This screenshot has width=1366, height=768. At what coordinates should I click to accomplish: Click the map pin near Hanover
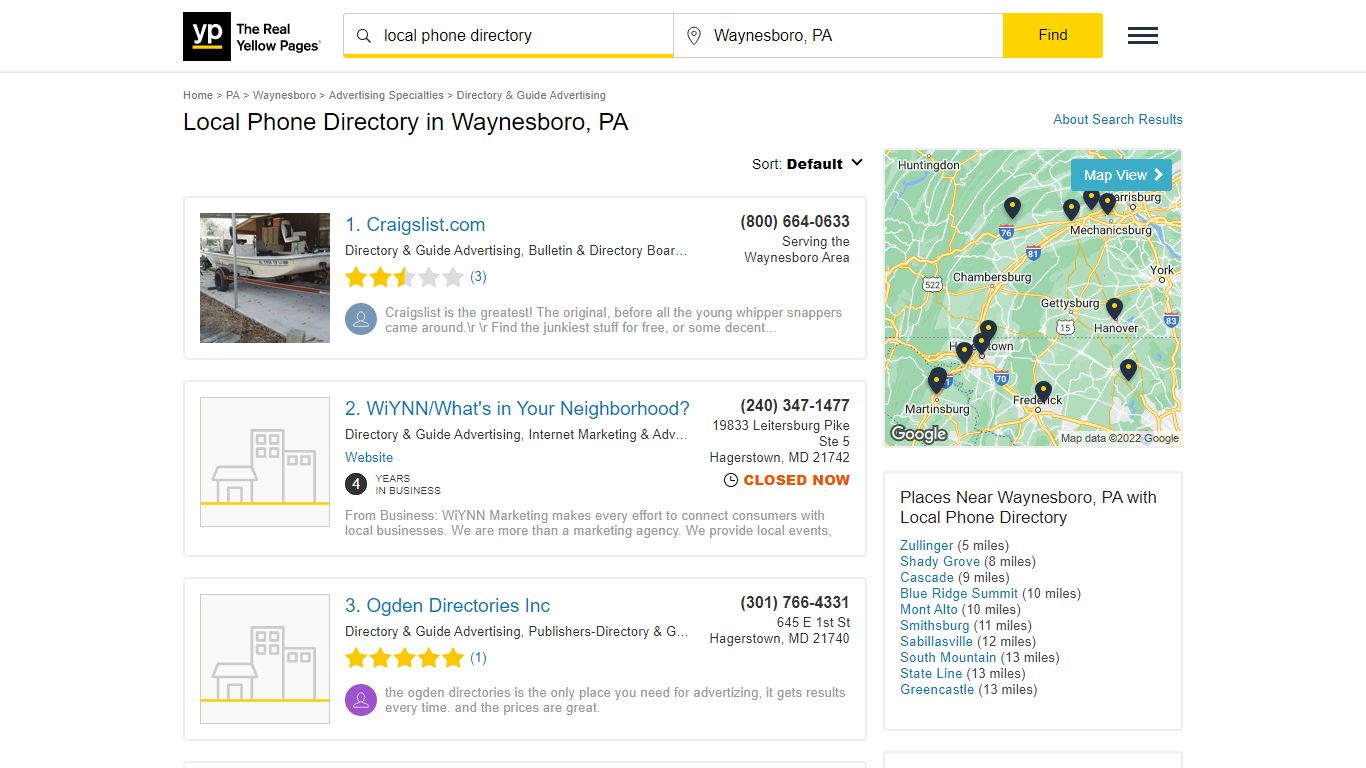(1114, 308)
